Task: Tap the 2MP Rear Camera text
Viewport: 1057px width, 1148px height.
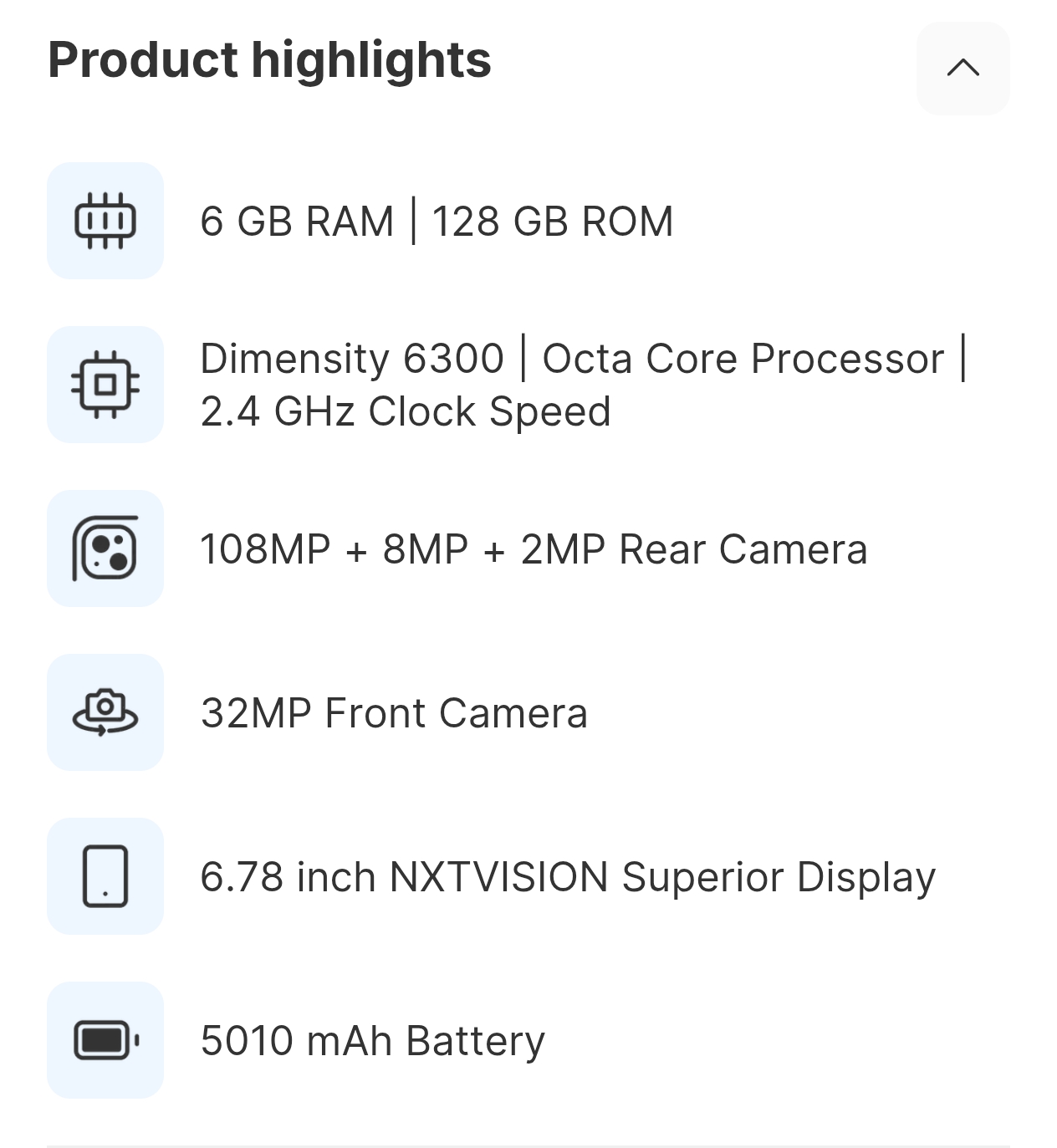Action: (693, 549)
